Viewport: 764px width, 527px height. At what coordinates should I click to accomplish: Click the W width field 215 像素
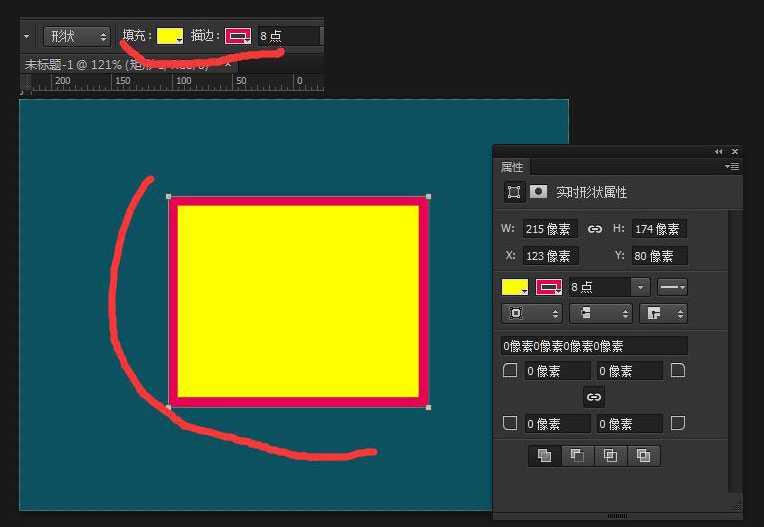coord(550,229)
